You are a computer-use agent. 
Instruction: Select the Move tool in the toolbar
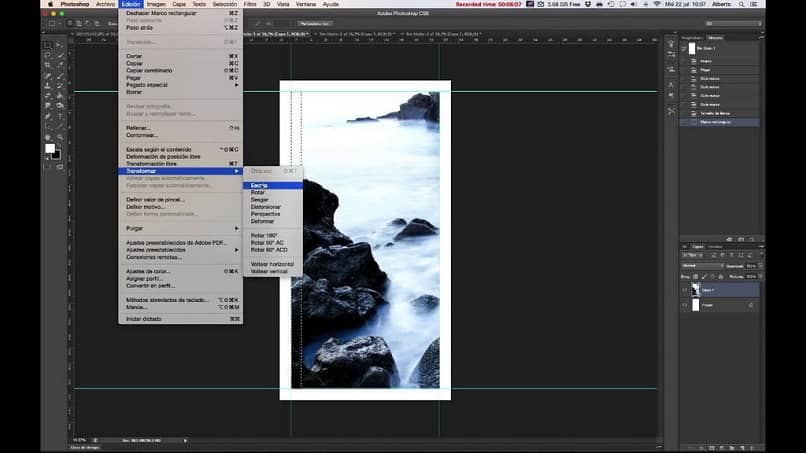60,45
